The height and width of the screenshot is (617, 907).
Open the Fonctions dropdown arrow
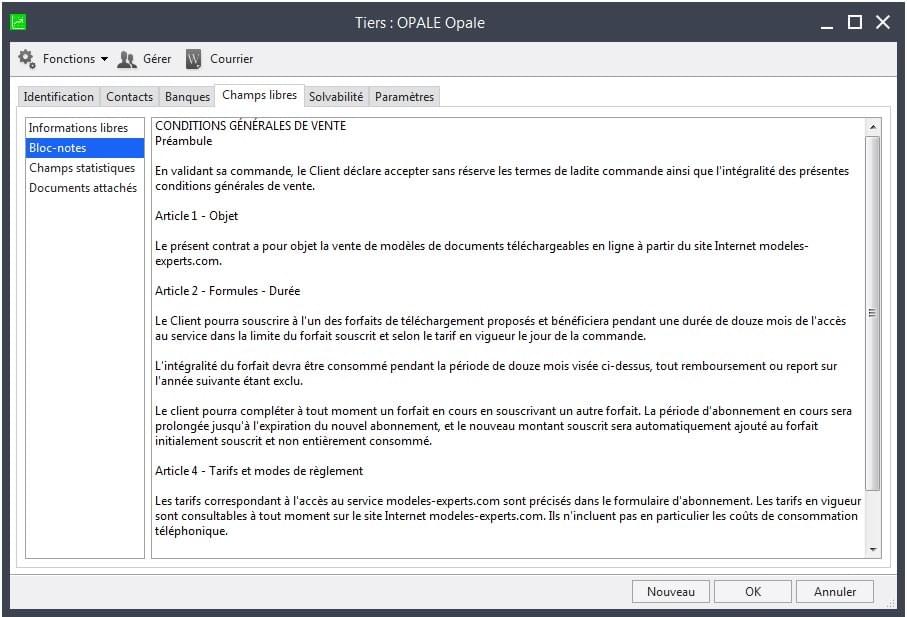tap(104, 59)
